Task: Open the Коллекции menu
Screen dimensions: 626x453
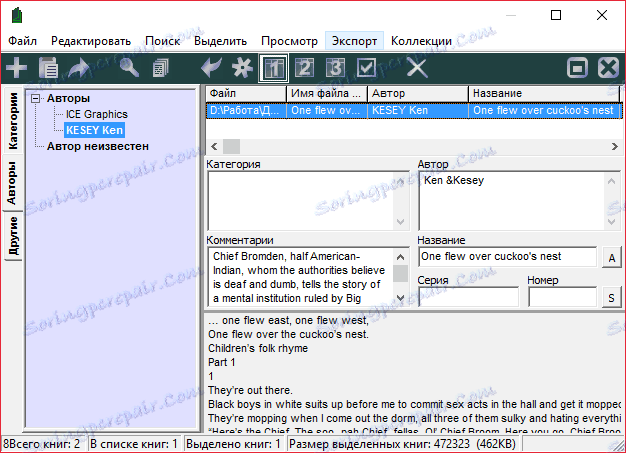Action: pyautogui.click(x=421, y=41)
